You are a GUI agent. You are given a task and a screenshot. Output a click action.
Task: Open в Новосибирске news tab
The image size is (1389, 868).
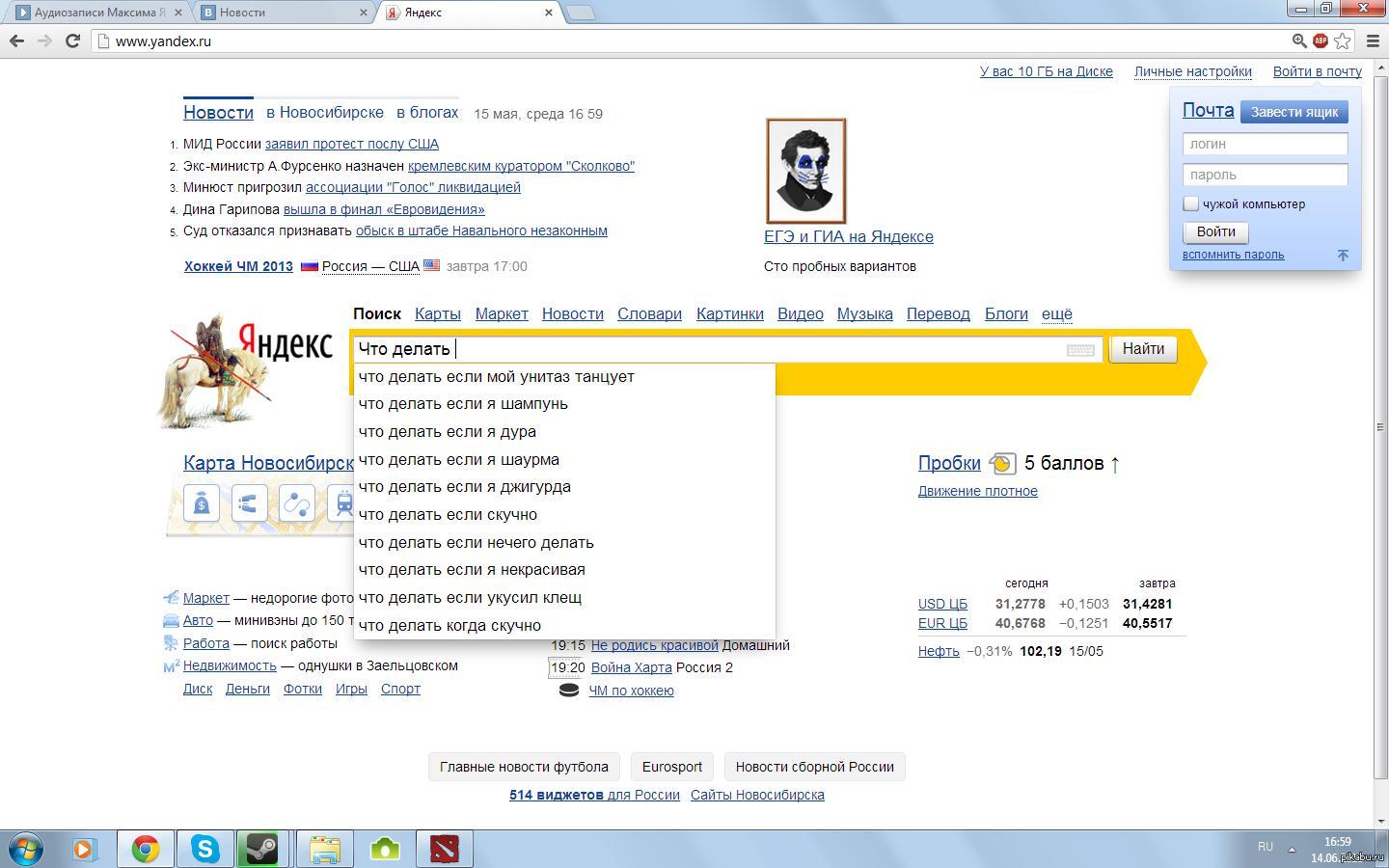coord(325,112)
